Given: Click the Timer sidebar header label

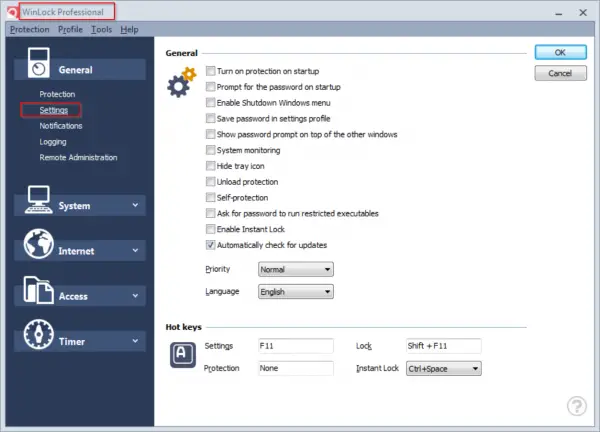Looking at the screenshot, I should click(x=72, y=341).
